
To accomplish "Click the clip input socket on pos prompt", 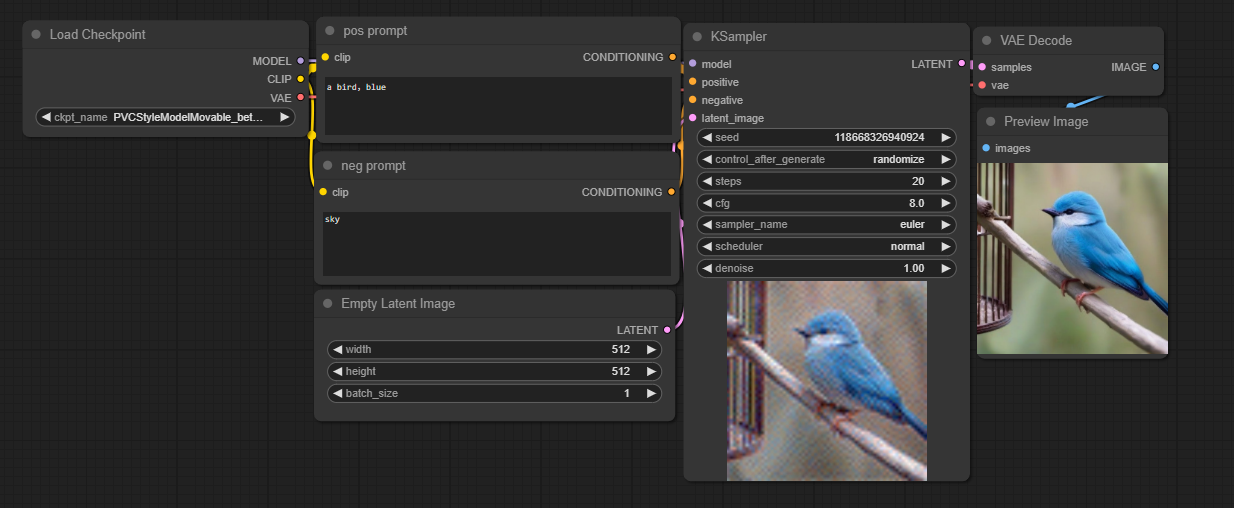I will point(324,57).
